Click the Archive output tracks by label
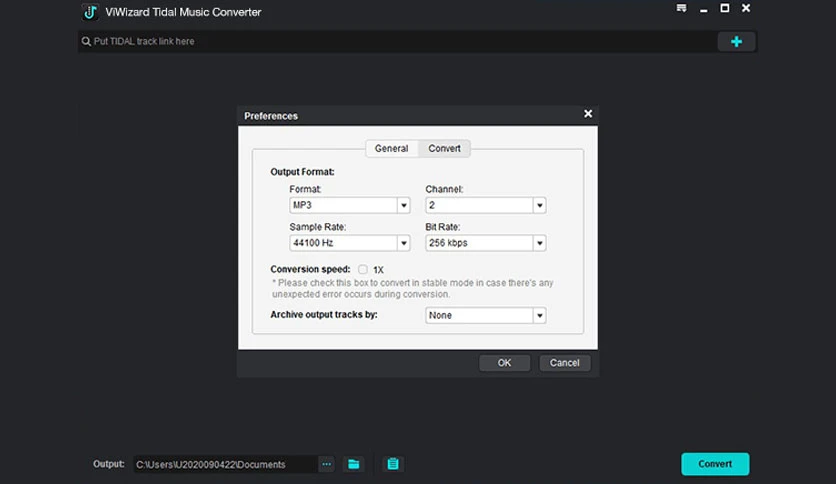Image resolution: width=836 pixels, height=484 pixels. (324, 314)
